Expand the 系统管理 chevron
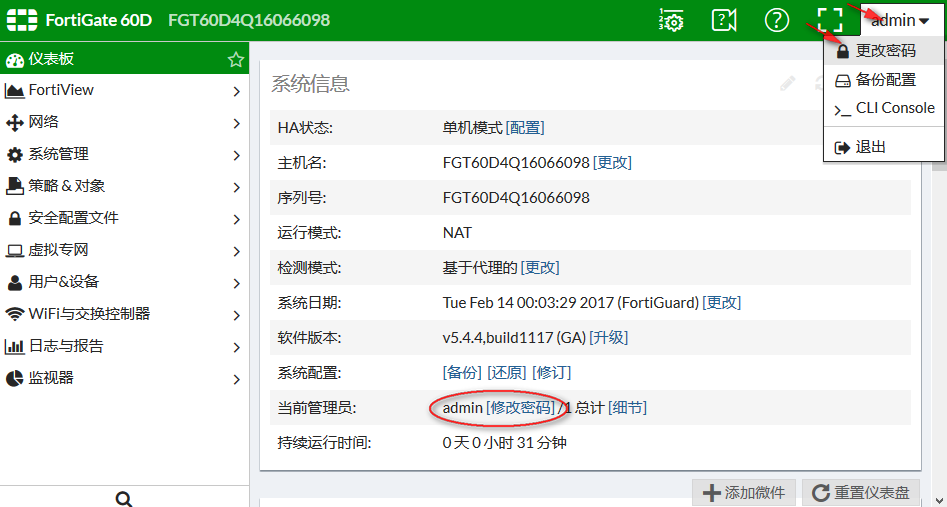Viewport: 947px width, 507px height. (x=236, y=155)
